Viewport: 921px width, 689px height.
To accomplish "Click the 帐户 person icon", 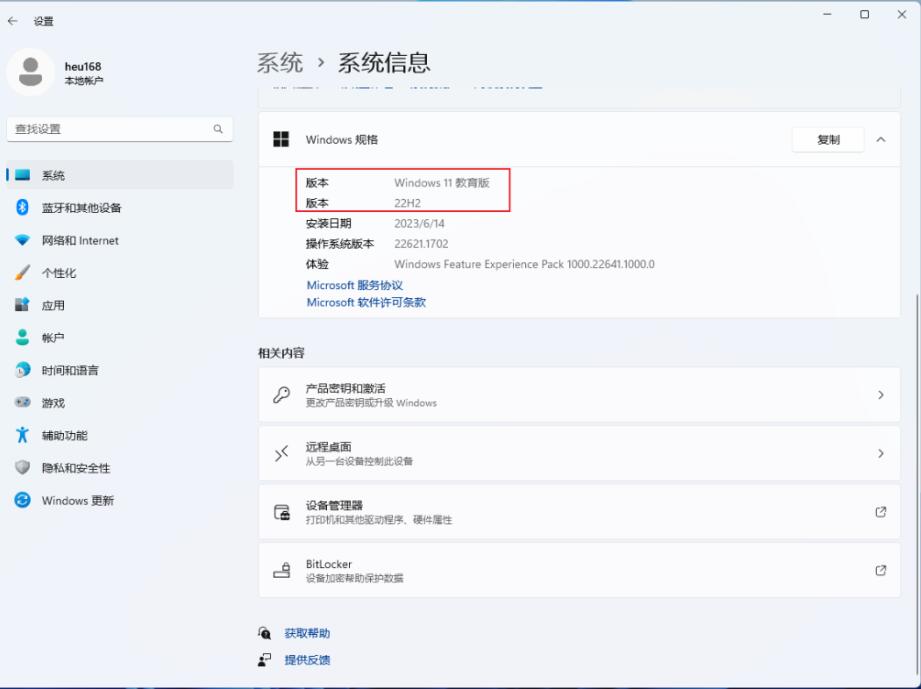I will pos(22,337).
